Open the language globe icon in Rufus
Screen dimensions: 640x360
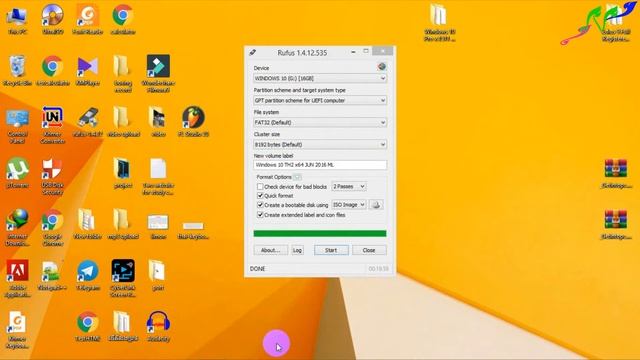pos(382,67)
